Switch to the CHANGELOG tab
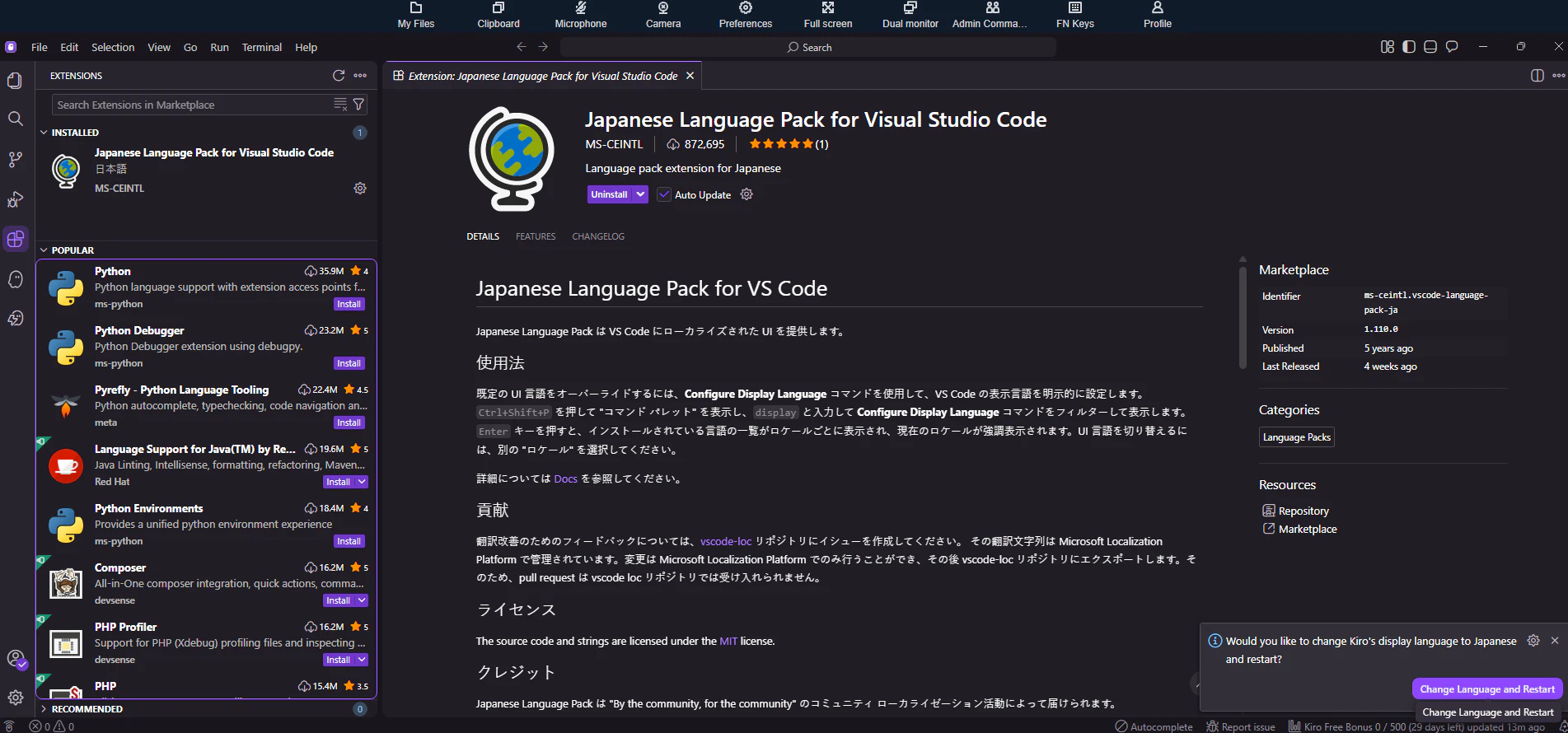Viewport: 1568px width, 733px height. pyautogui.click(x=598, y=236)
